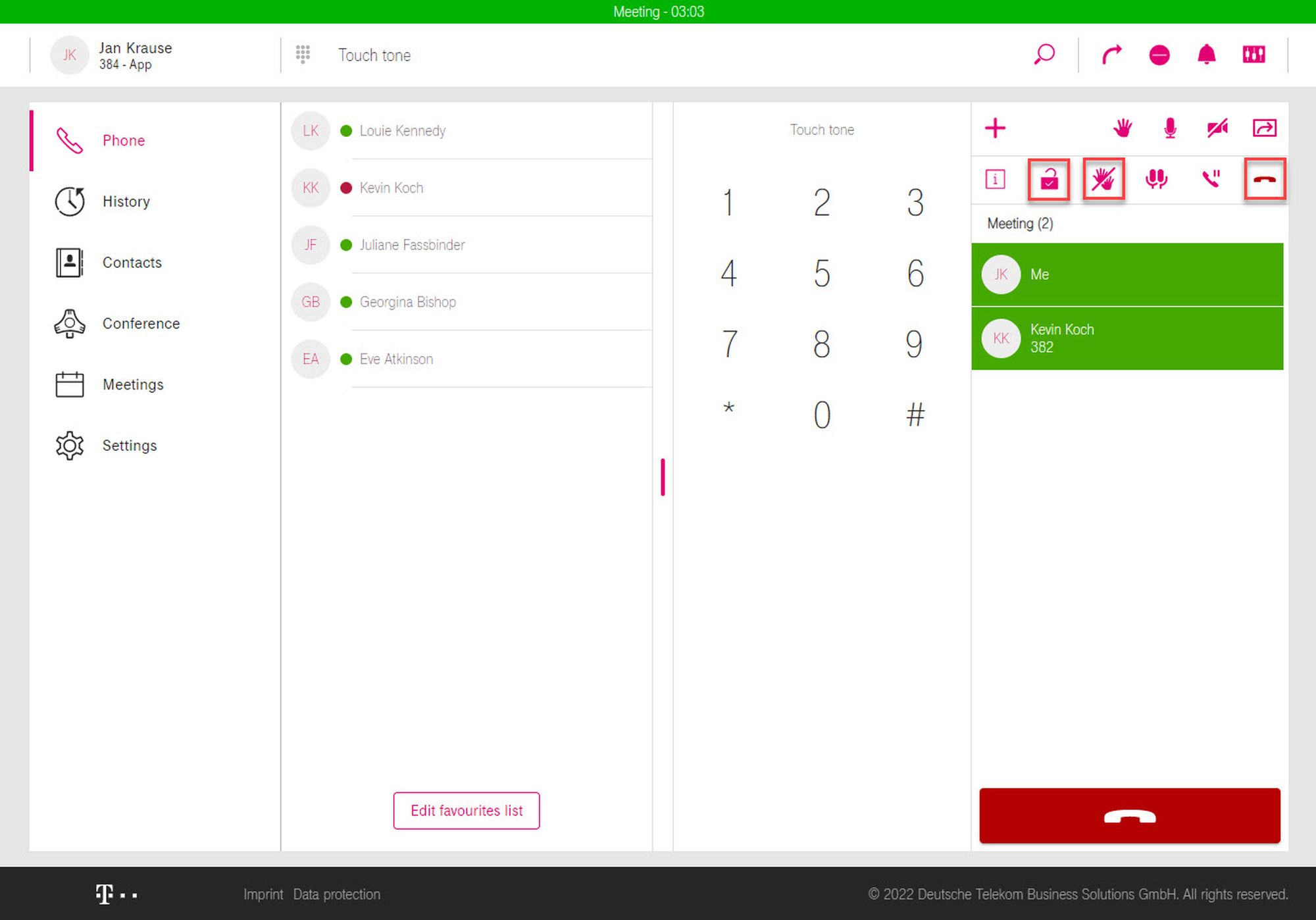This screenshot has height=920, width=1316.
Task: Click the small red end meeting icon
Action: point(1264,179)
